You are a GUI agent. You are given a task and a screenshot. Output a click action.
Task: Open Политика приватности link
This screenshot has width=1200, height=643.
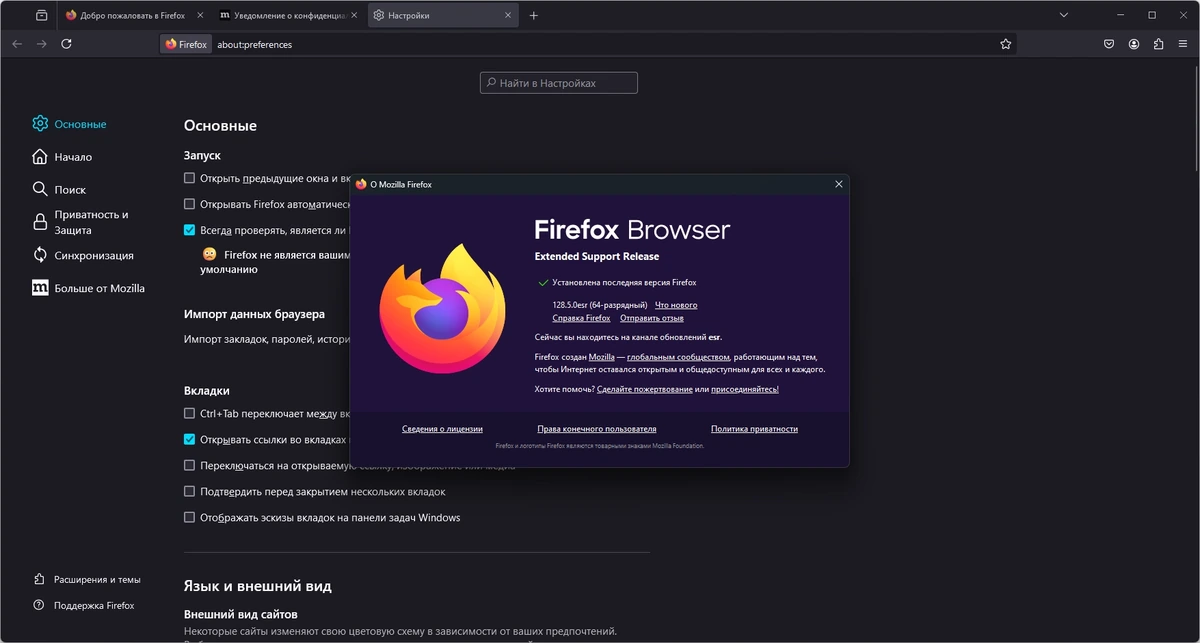tap(754, 429)
